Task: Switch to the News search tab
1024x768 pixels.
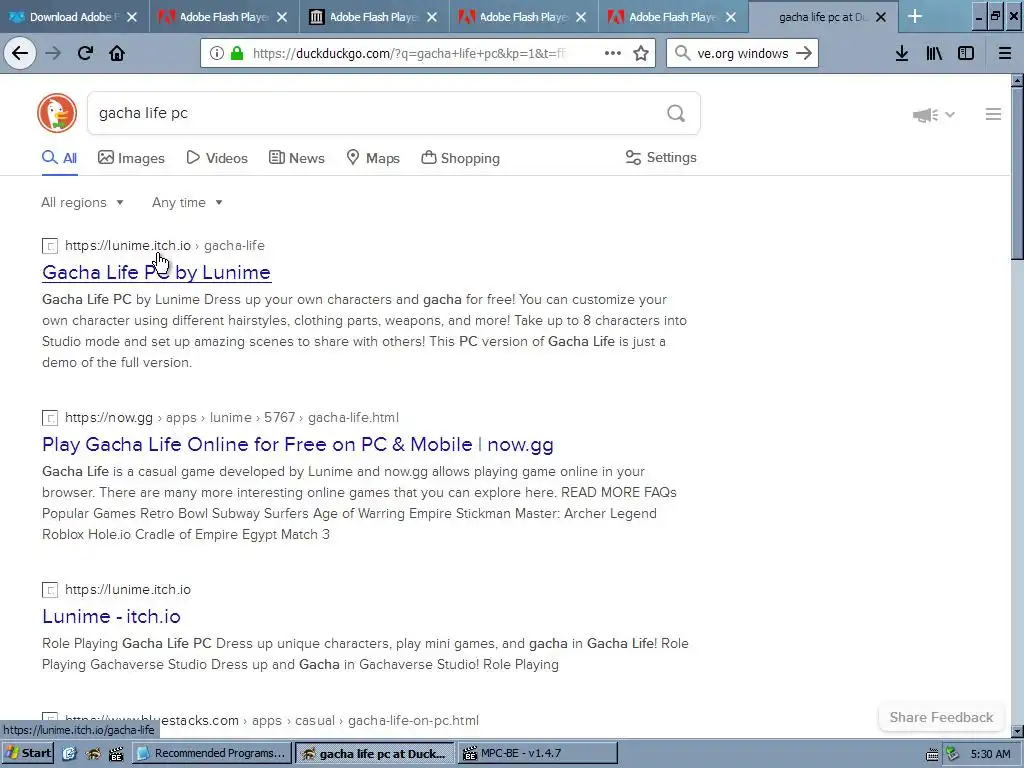Action: point(296,158)
